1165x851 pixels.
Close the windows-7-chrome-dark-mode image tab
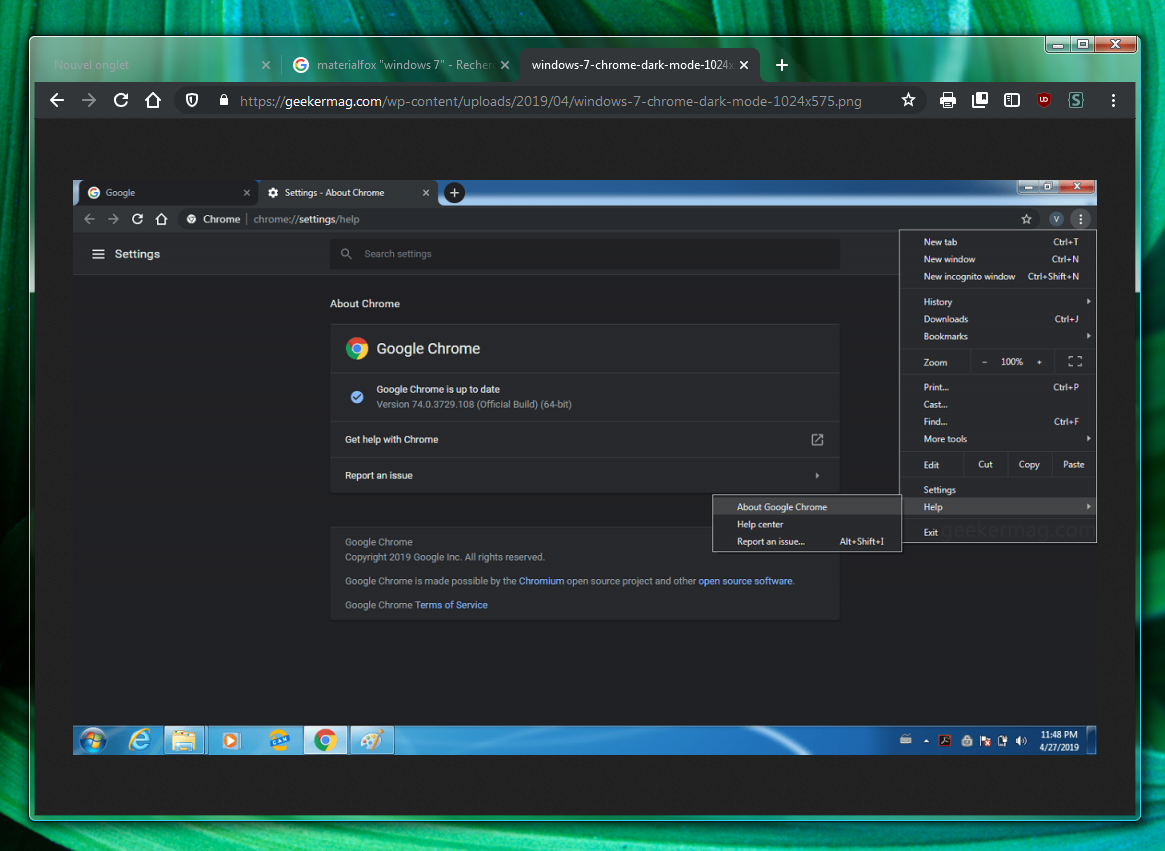(744, 65)
